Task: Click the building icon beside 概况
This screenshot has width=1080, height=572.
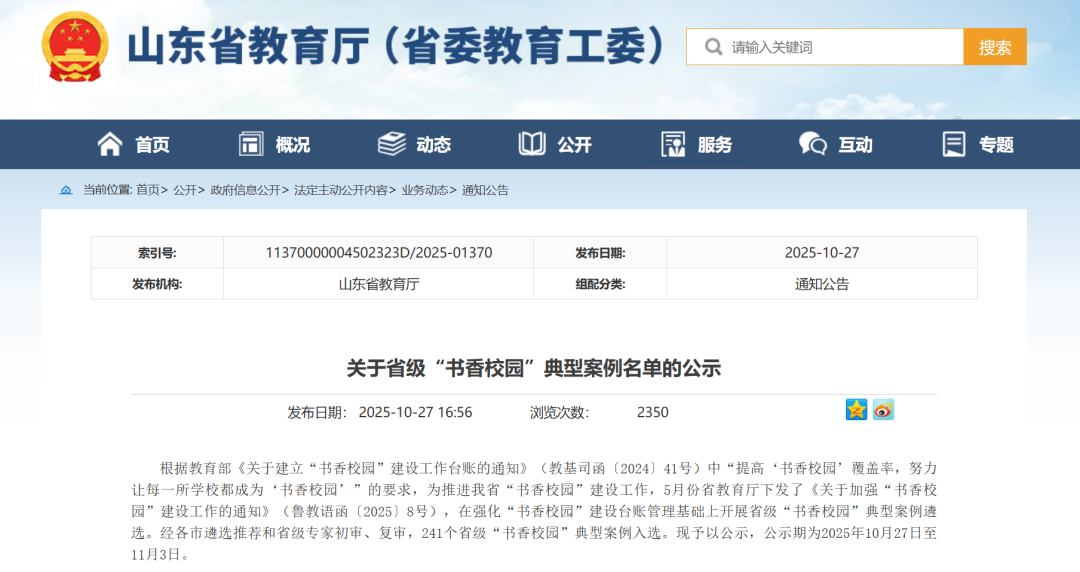Action: [x=251, y=144]
